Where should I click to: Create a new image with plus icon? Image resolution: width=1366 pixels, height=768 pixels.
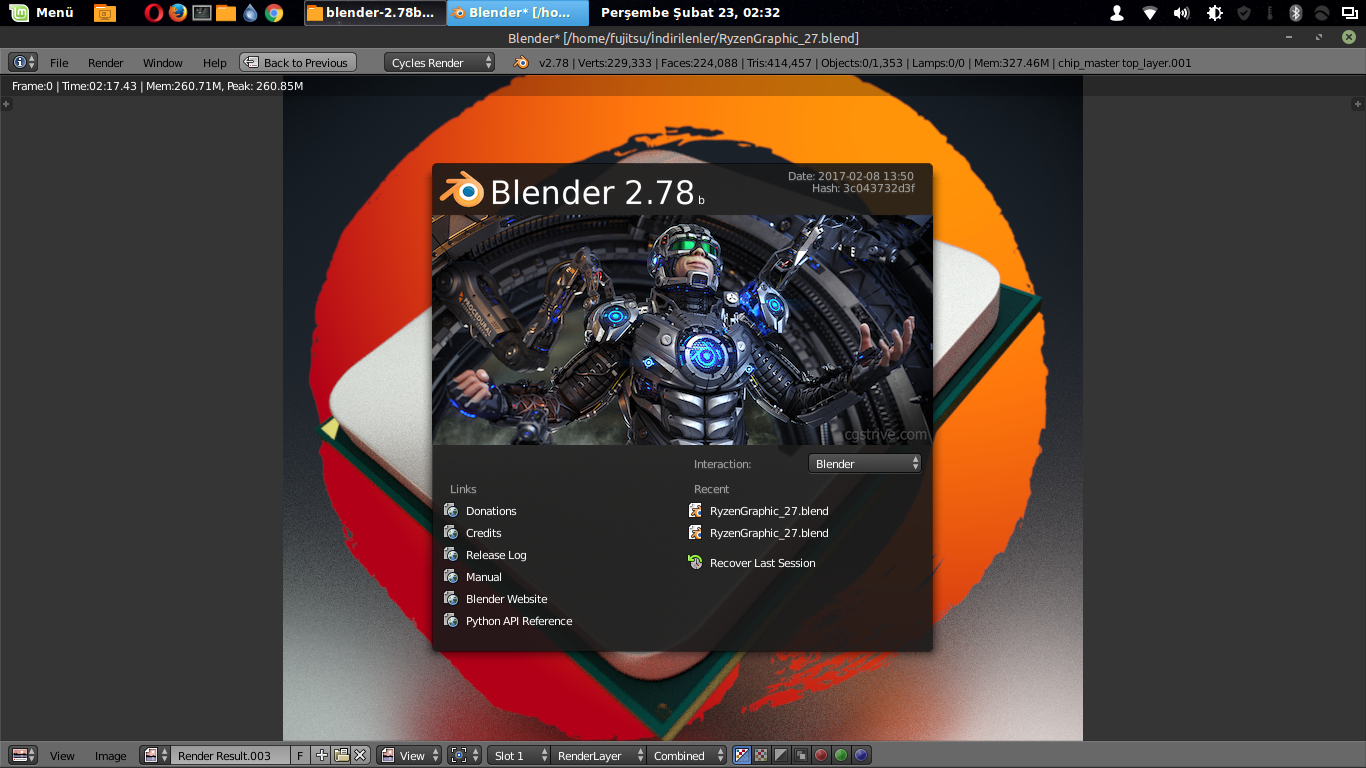coord(321,755)
